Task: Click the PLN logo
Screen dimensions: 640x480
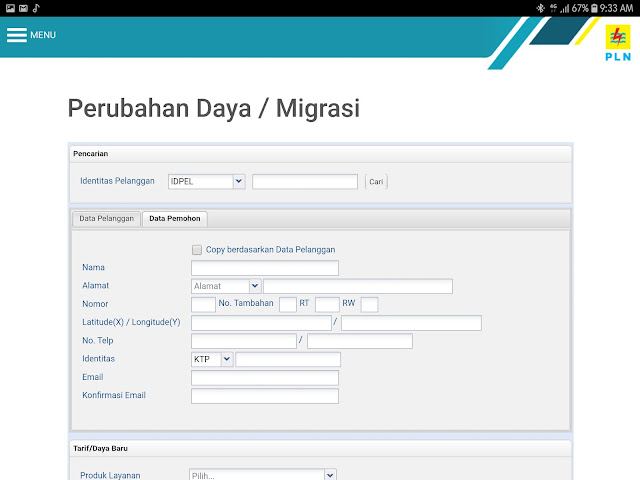Action: 618,42
